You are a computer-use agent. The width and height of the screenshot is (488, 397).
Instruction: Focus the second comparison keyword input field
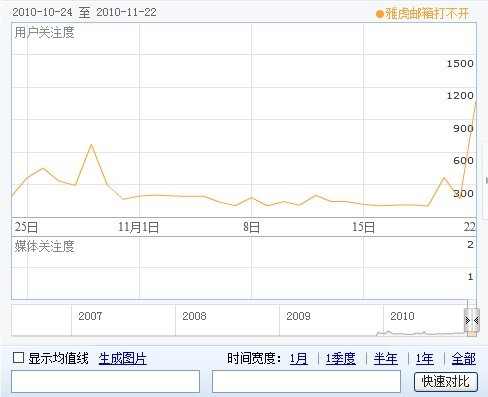[306, 381]
